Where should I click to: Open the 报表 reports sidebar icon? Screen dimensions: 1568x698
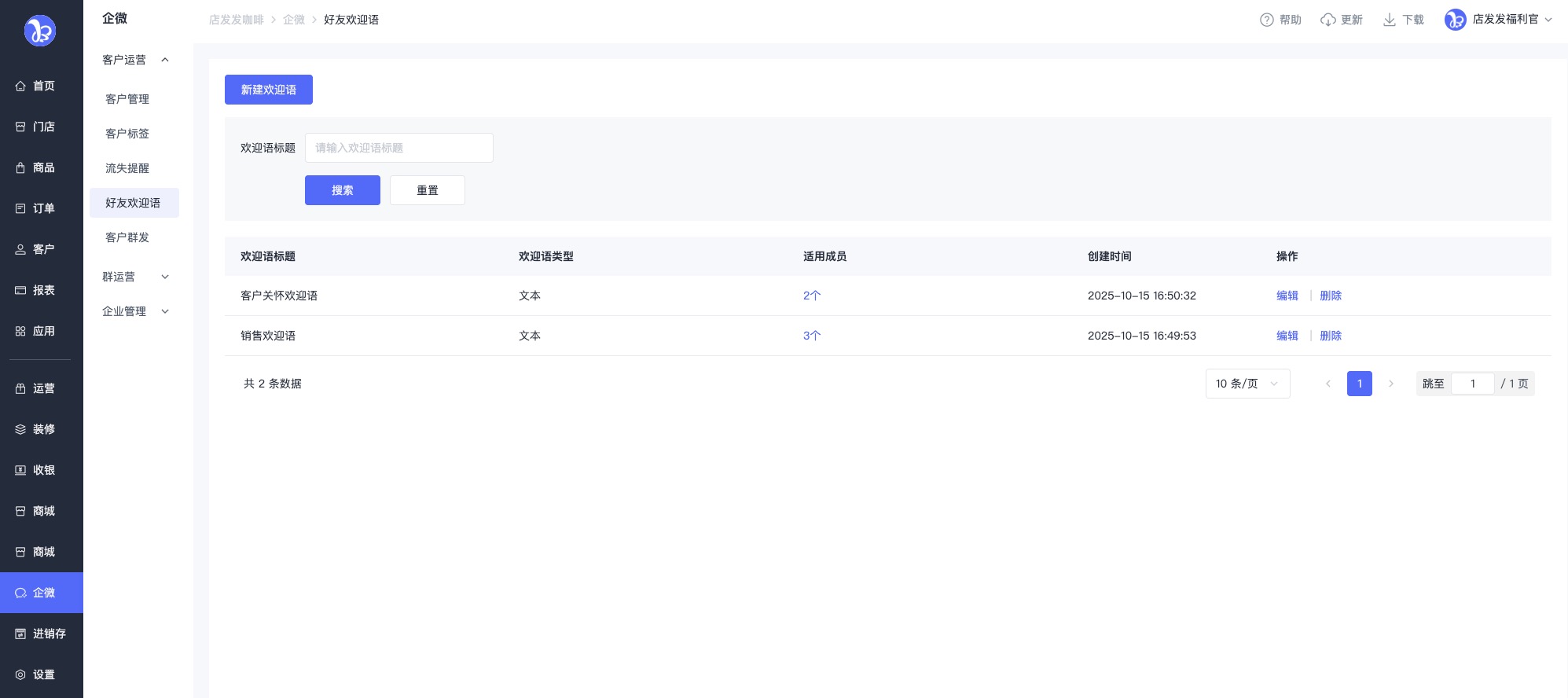pos(20,290)
